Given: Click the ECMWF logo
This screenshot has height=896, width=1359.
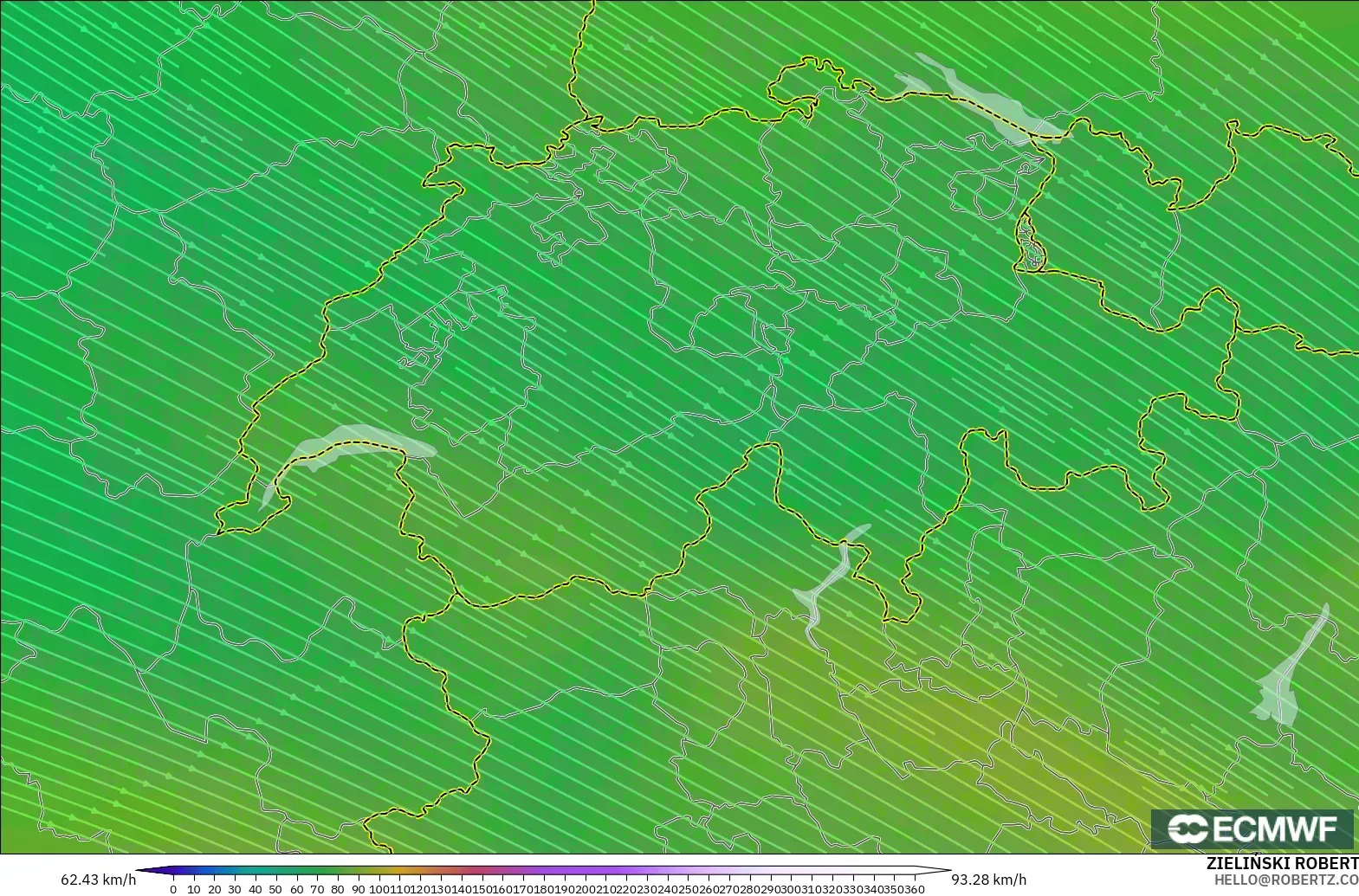Looking at the screenshot, I should [1252, 829].
